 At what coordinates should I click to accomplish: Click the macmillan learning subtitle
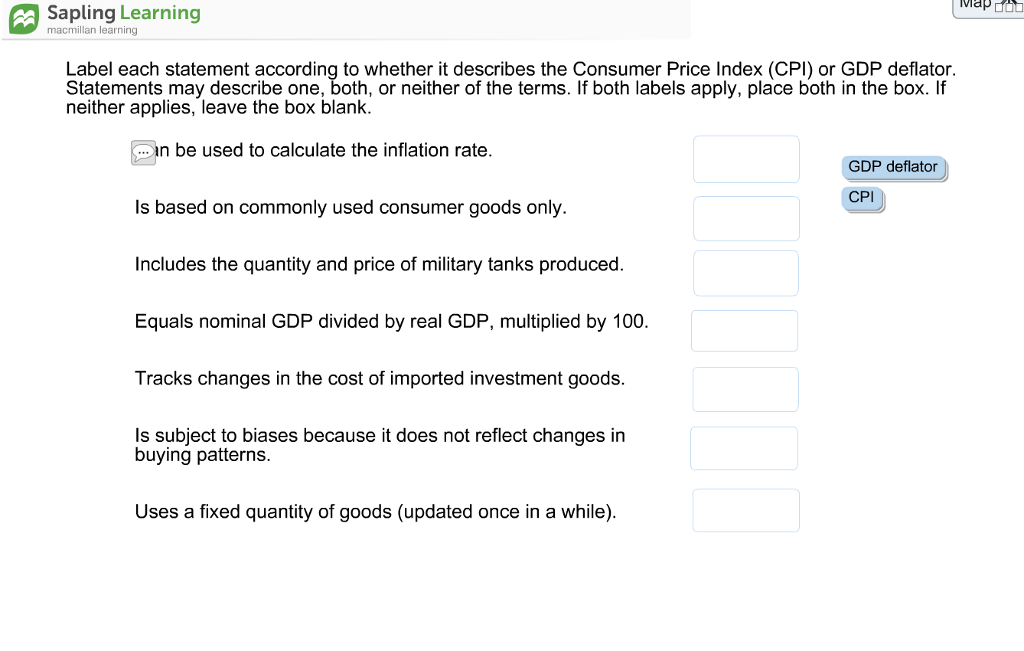coord(92,30)
